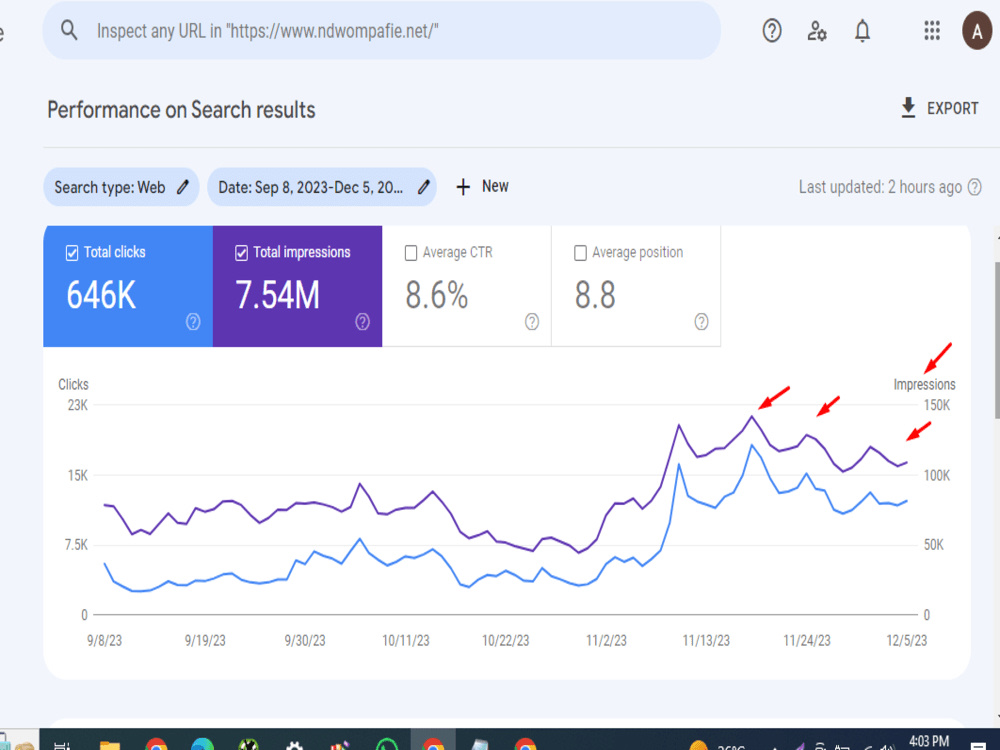Open help icon in Total impressions card
1000x750 pixels.
[362, 321]
